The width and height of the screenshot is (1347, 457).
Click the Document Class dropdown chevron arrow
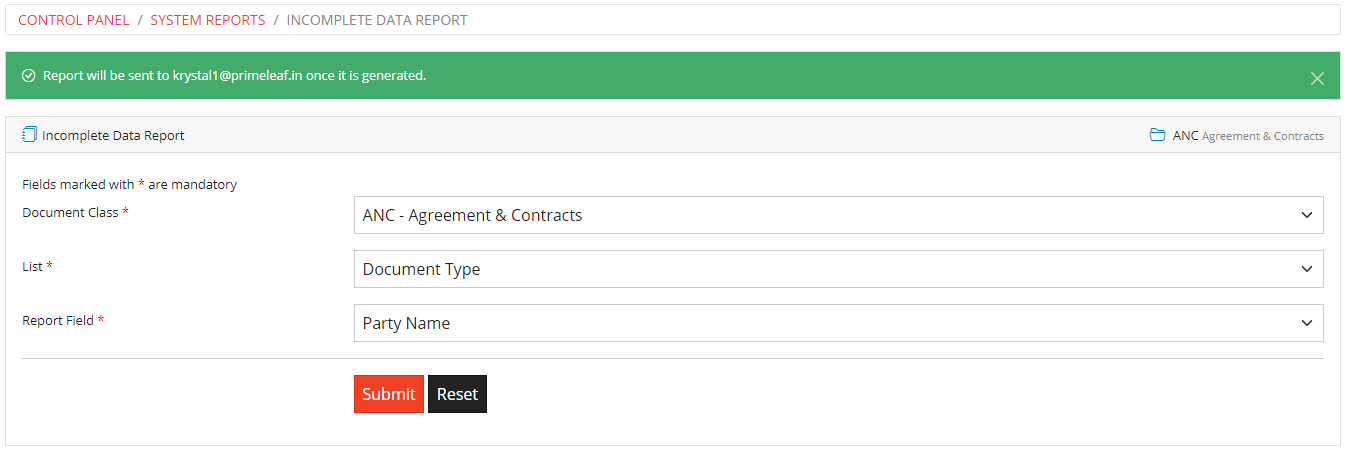(x=1306, y=215)
